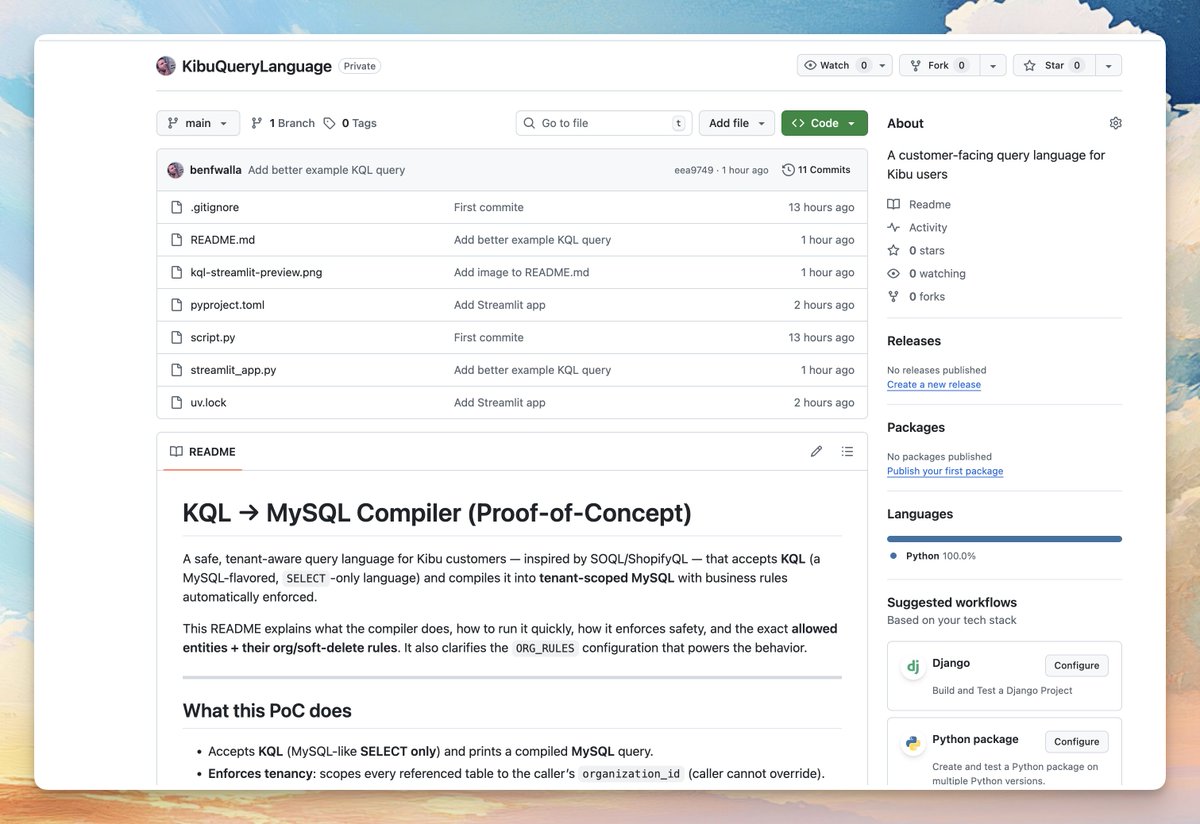
Task: Open the README outline list icon
Action: (x=848, y=452)
